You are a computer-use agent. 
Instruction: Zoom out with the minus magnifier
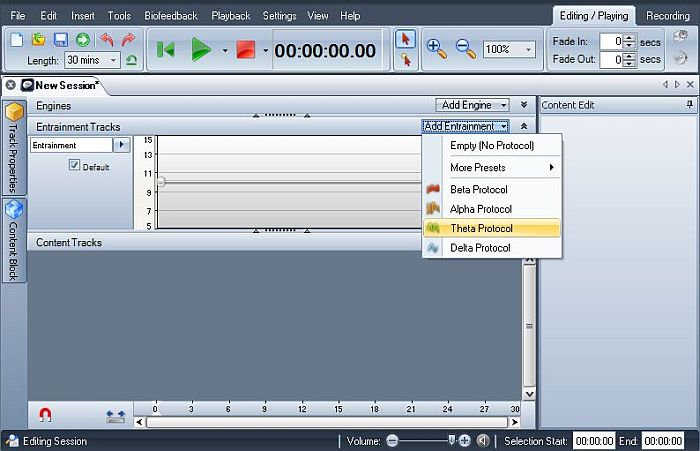click(466, 49)
